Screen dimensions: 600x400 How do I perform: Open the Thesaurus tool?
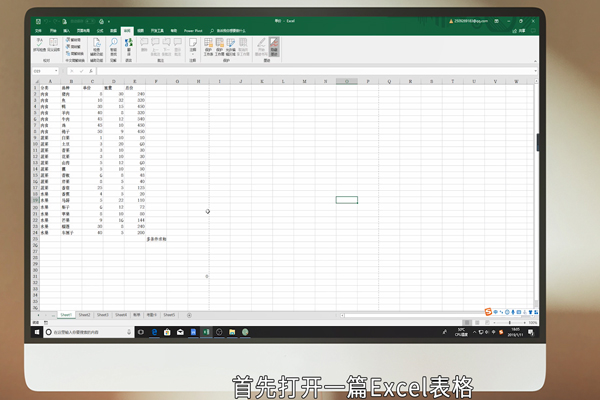coord(53,45)
